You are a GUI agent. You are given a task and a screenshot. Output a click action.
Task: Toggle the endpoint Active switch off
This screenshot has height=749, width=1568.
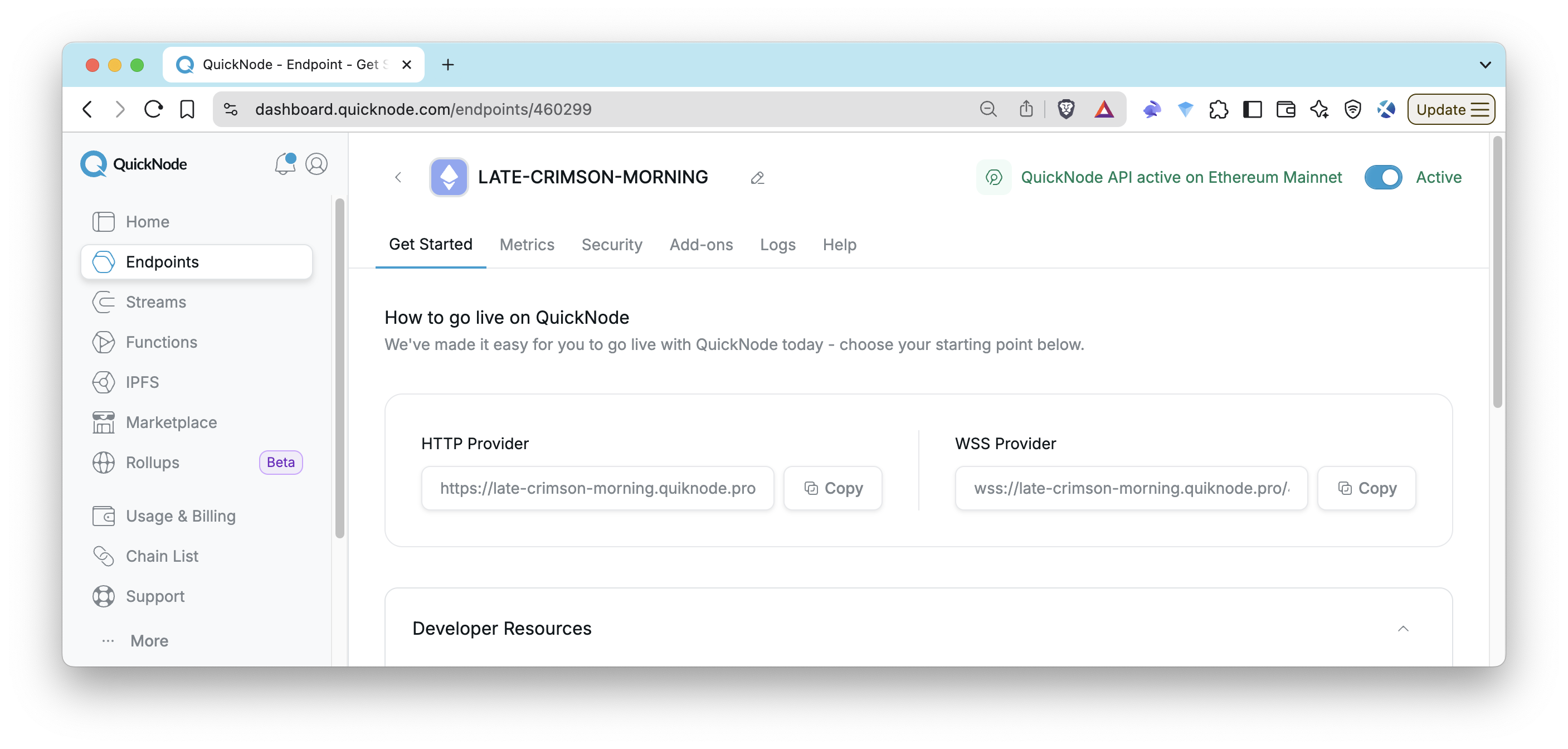point(1383,177)
